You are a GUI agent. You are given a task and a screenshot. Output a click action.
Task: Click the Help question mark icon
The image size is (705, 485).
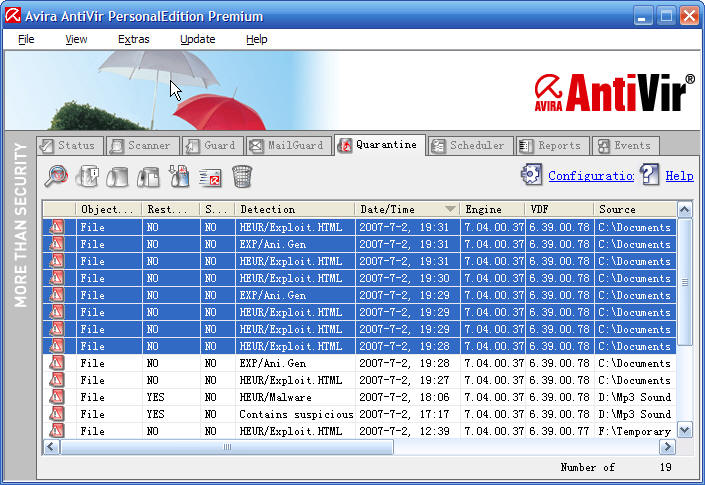[650, 175]
